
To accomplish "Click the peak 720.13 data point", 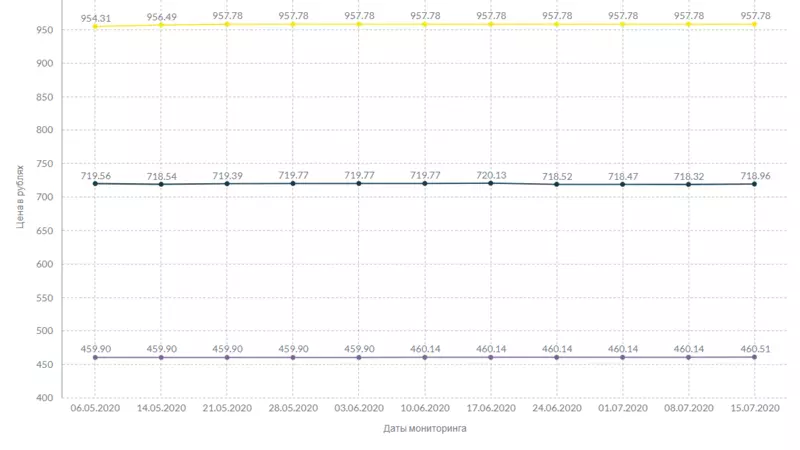I will click(491, 183).
